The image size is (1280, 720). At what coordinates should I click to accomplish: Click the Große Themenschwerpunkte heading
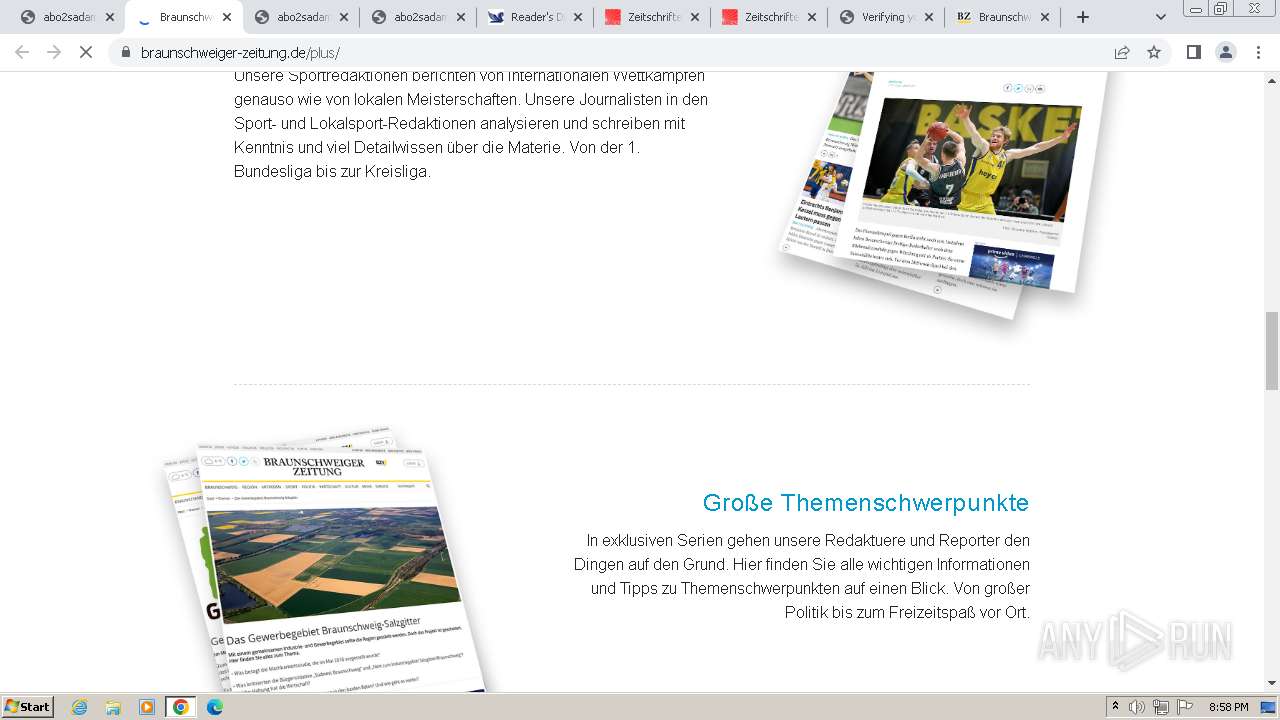(866, 502)
